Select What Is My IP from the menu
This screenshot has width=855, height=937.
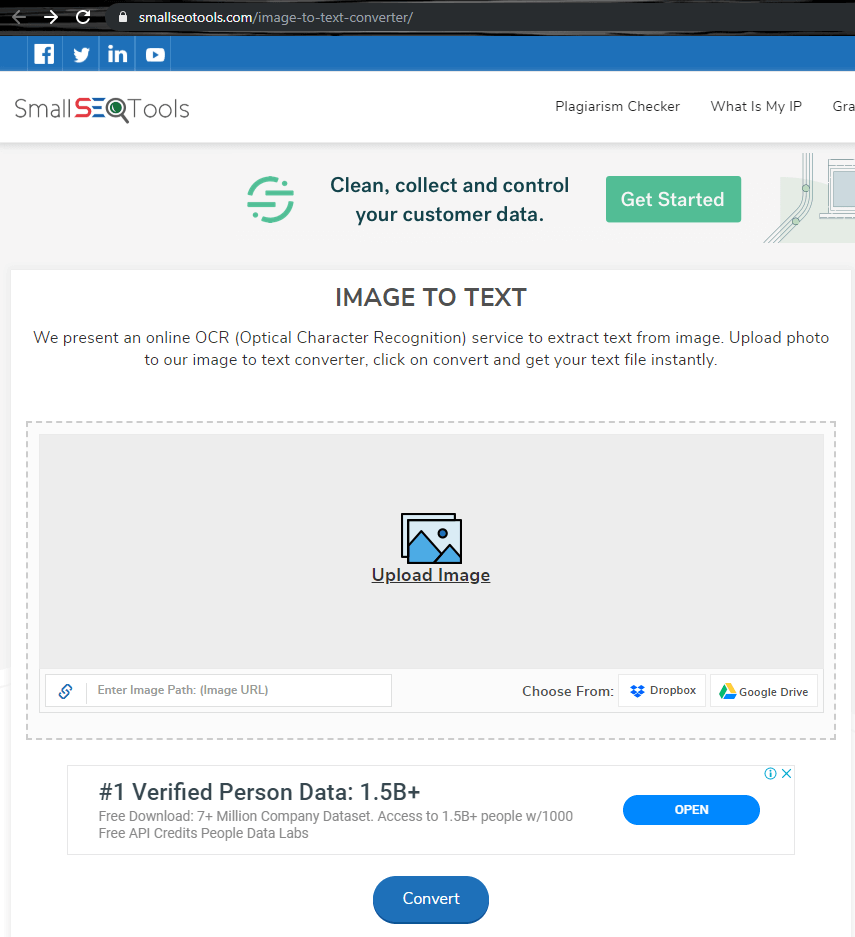pyautogui.click(x=756, y=106)
